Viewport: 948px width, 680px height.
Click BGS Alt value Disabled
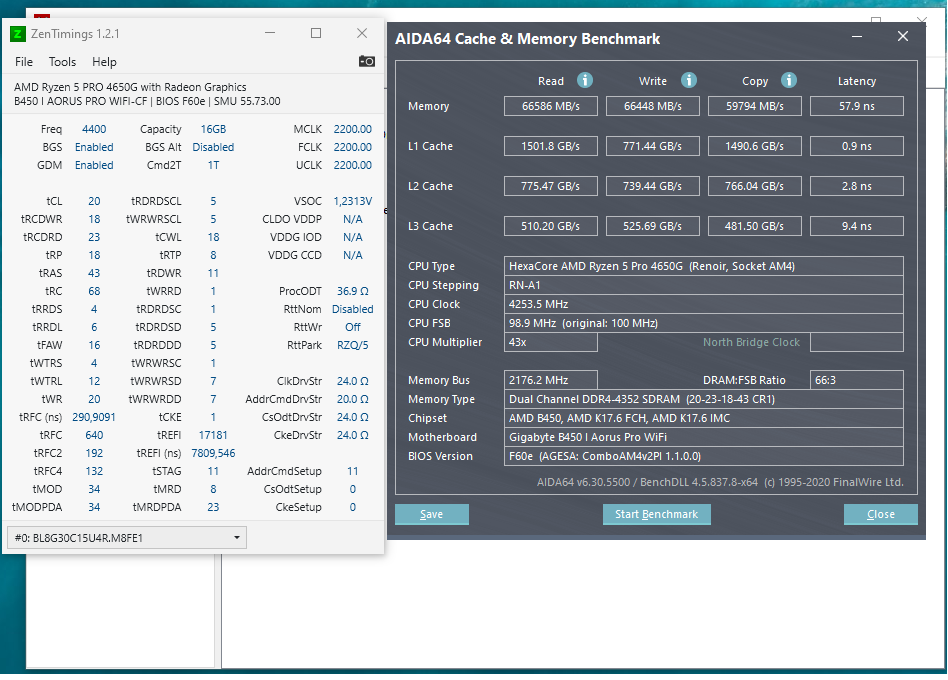click(x=213, y=147)
